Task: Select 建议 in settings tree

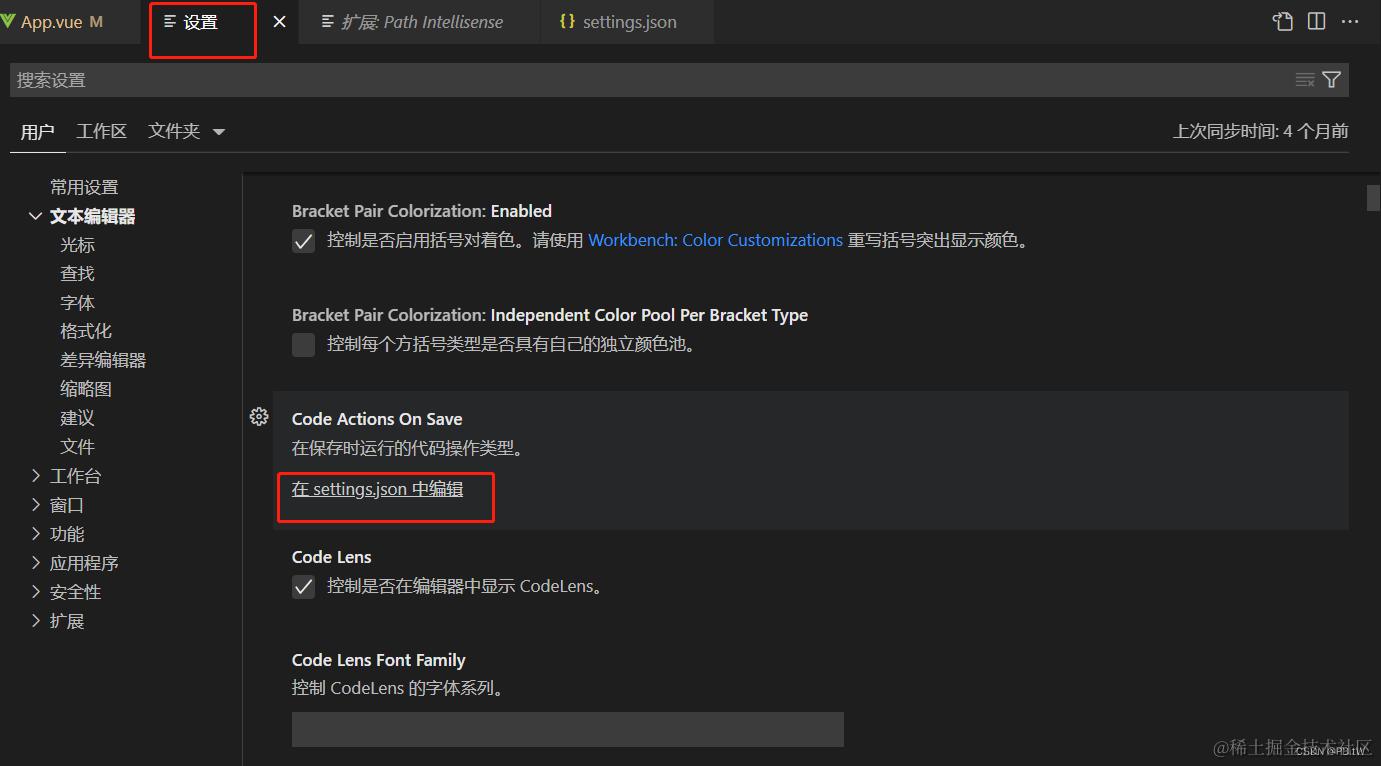Action: [x=78, y=418]
